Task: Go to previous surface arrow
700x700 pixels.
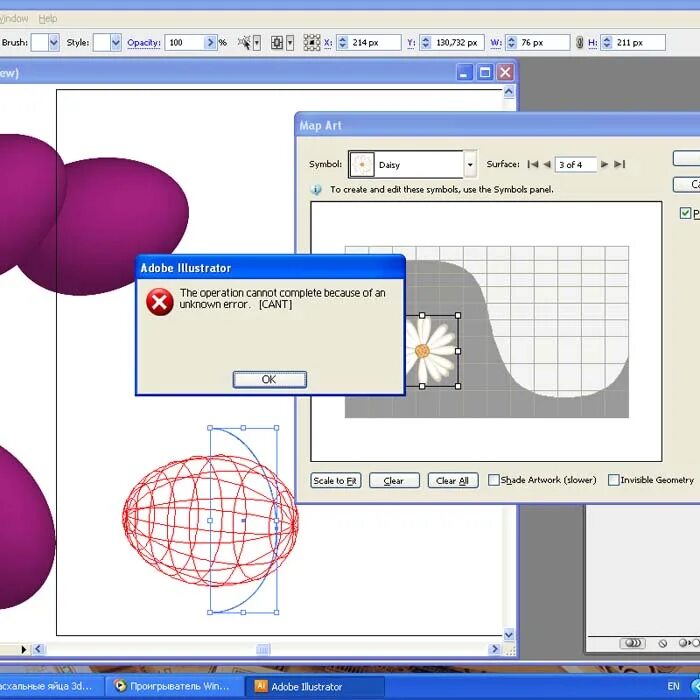Action: [x=547, y=164]
